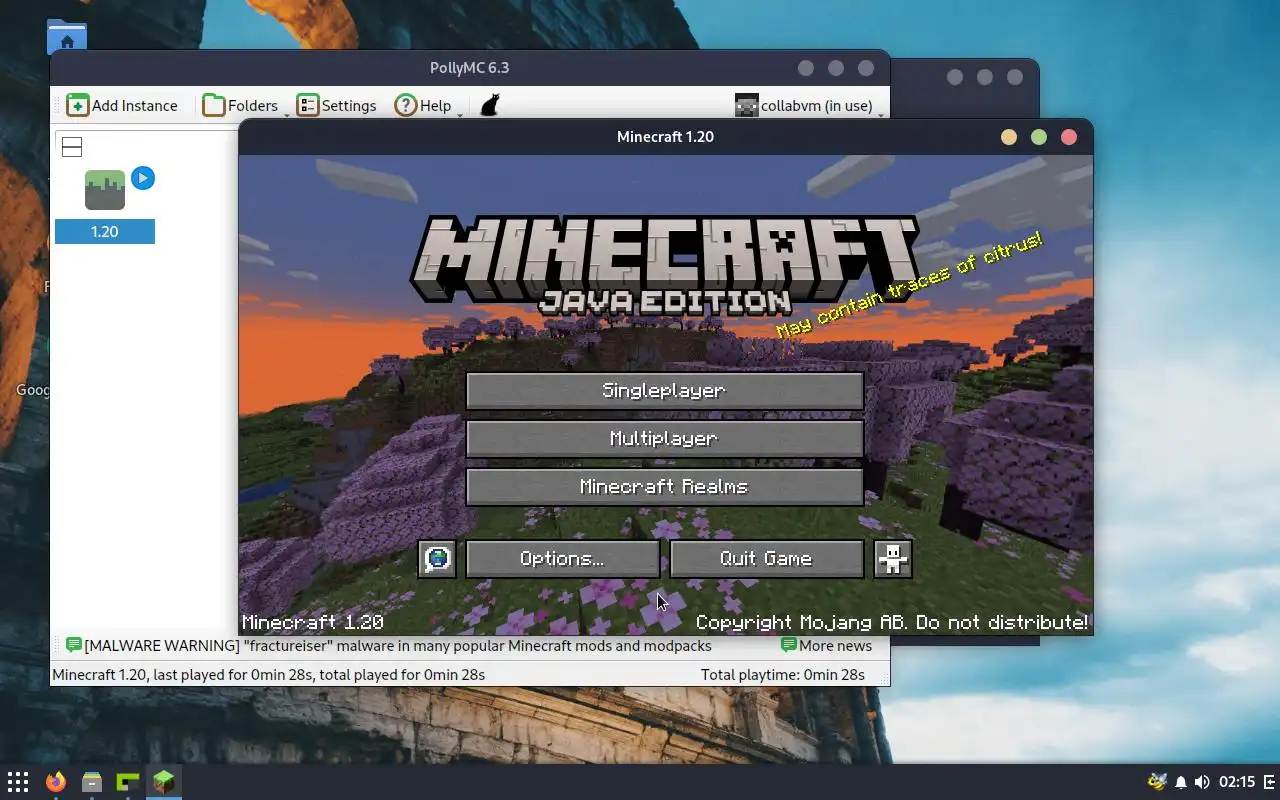Open Singleplayer in Minecraft menu

pos(664,391)
